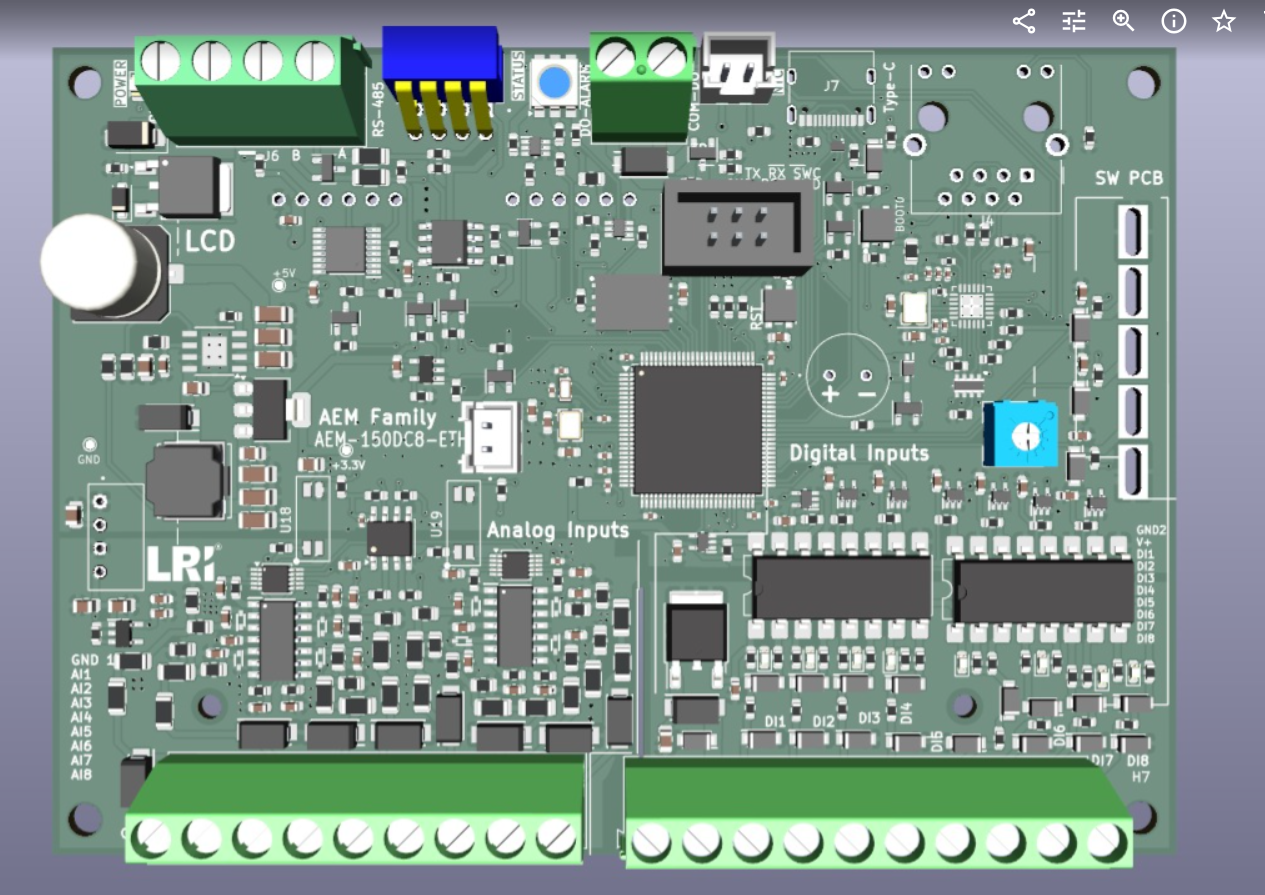Click the large square microcontroller chip

pos(697,429)
